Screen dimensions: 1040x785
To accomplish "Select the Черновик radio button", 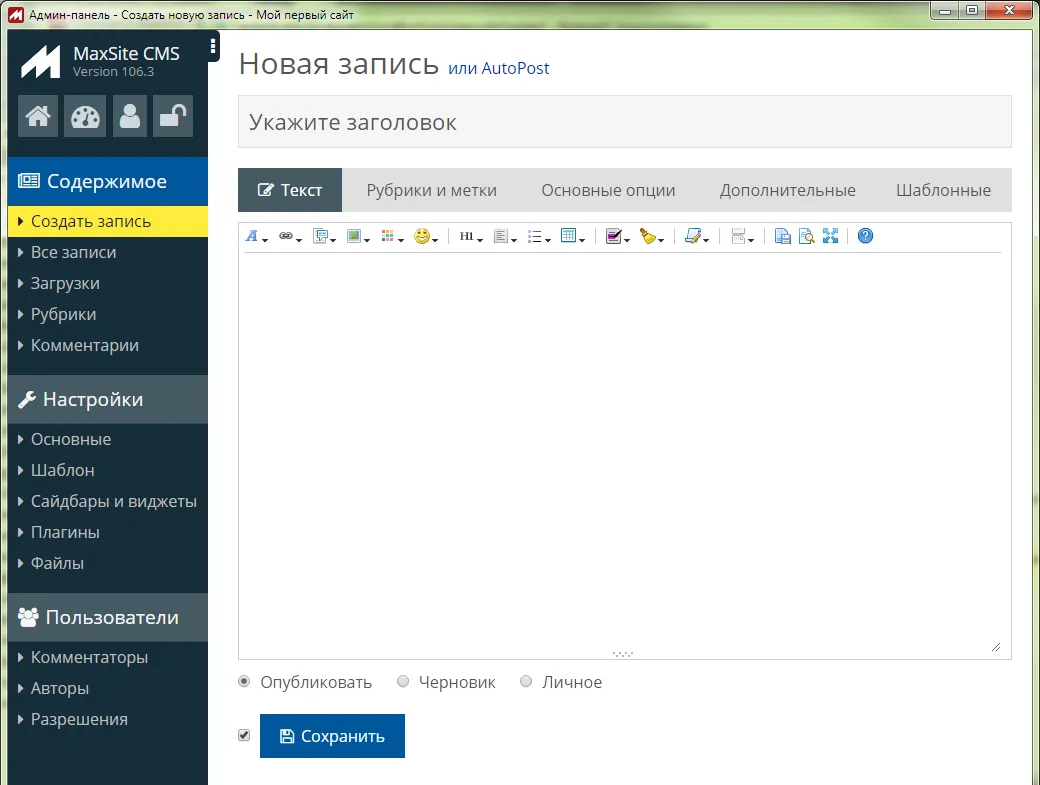I will [403, 681].
